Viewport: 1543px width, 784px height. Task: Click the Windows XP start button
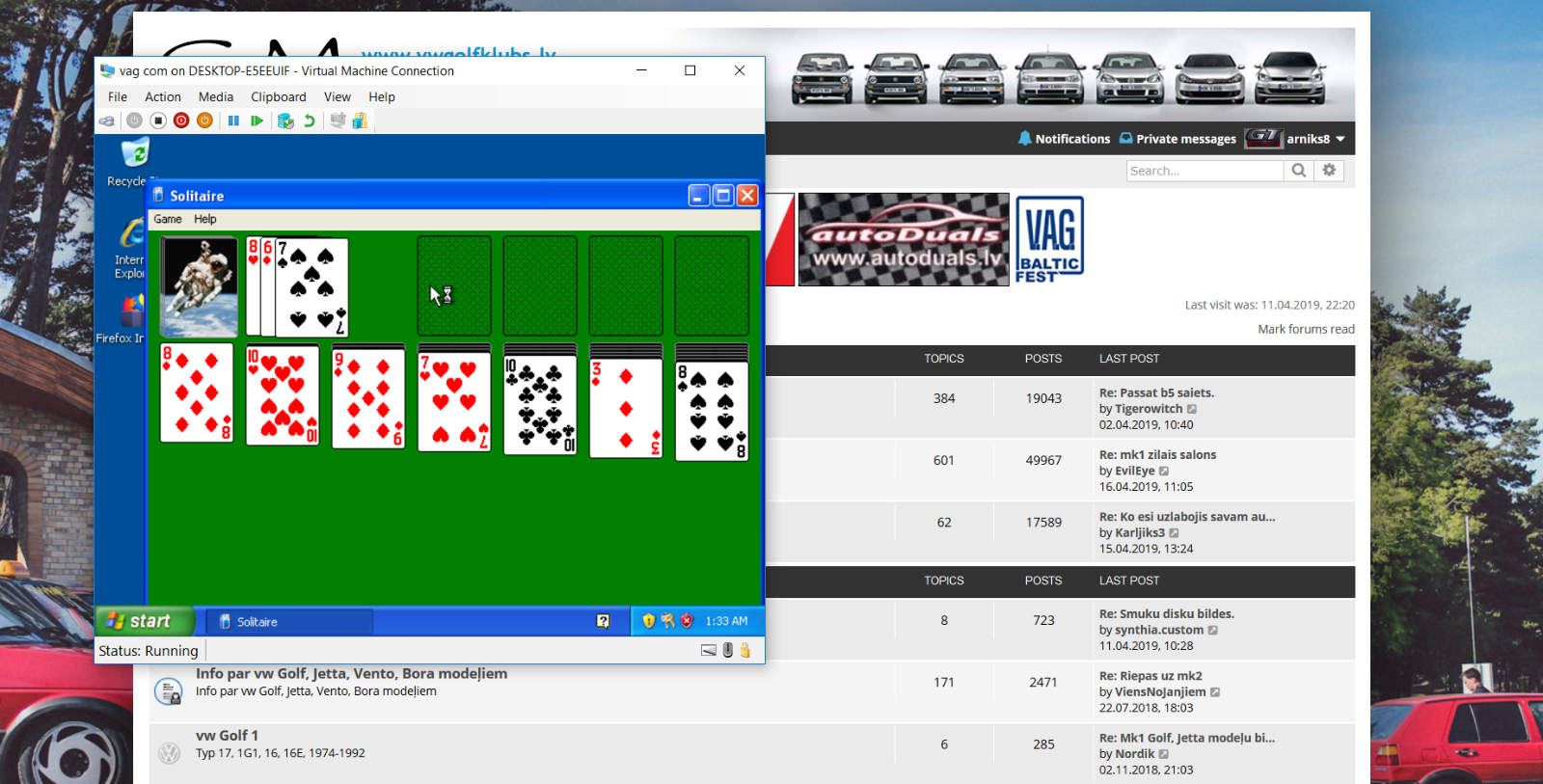145,621
